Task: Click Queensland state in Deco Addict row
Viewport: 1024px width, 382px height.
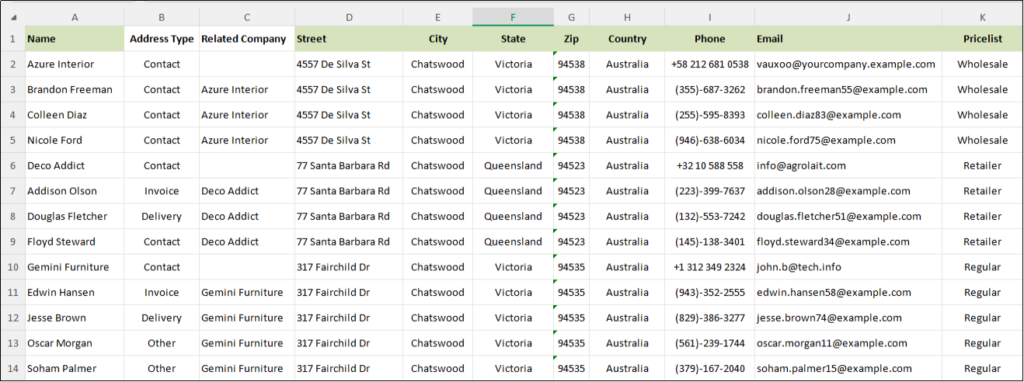Action: click(x=513, y=166)
